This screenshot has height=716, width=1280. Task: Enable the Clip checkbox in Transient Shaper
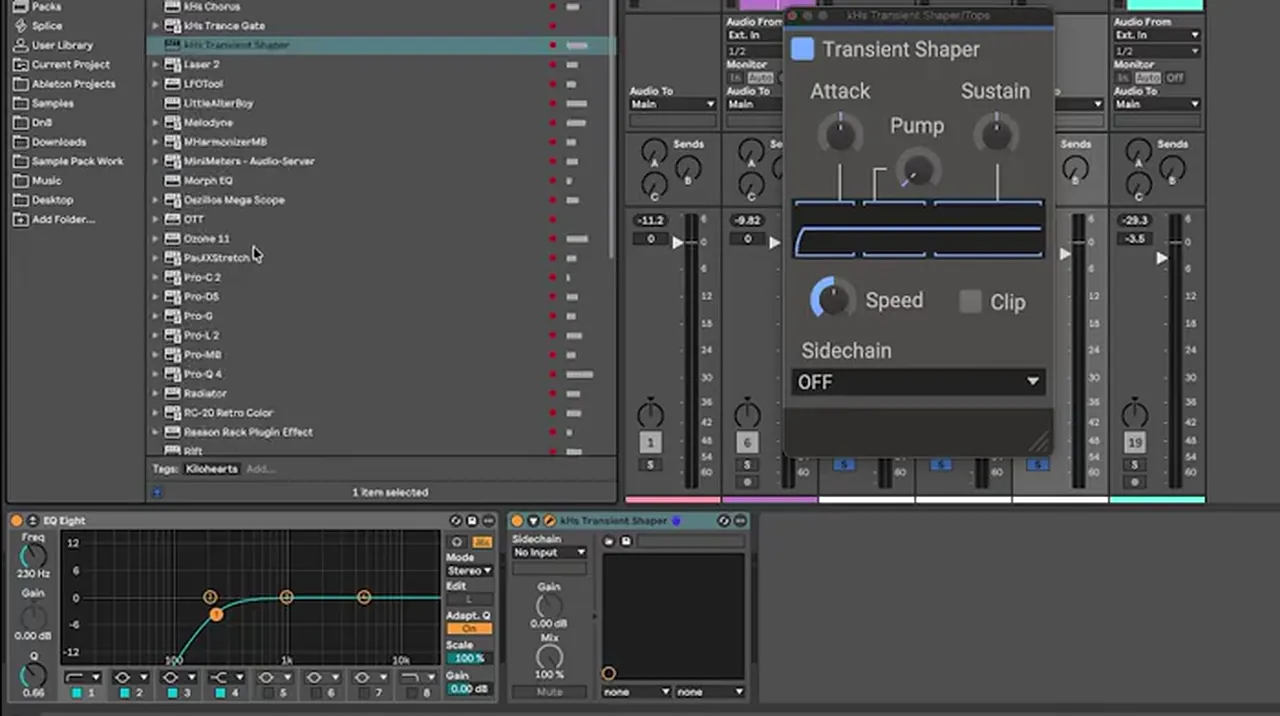[970, 301]
